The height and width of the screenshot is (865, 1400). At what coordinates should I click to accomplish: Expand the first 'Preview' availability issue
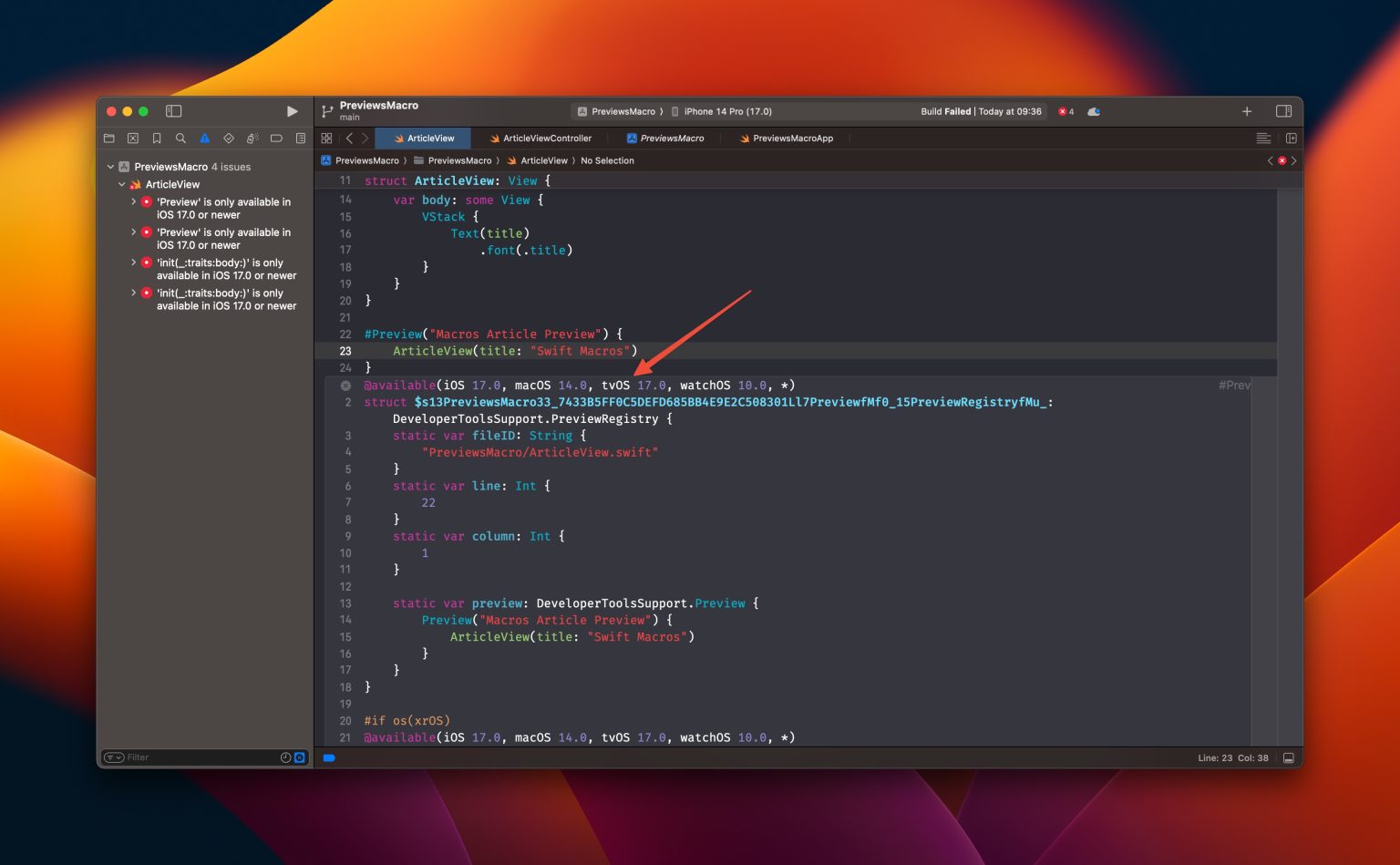pyautogui.click(x=133, y=201)
